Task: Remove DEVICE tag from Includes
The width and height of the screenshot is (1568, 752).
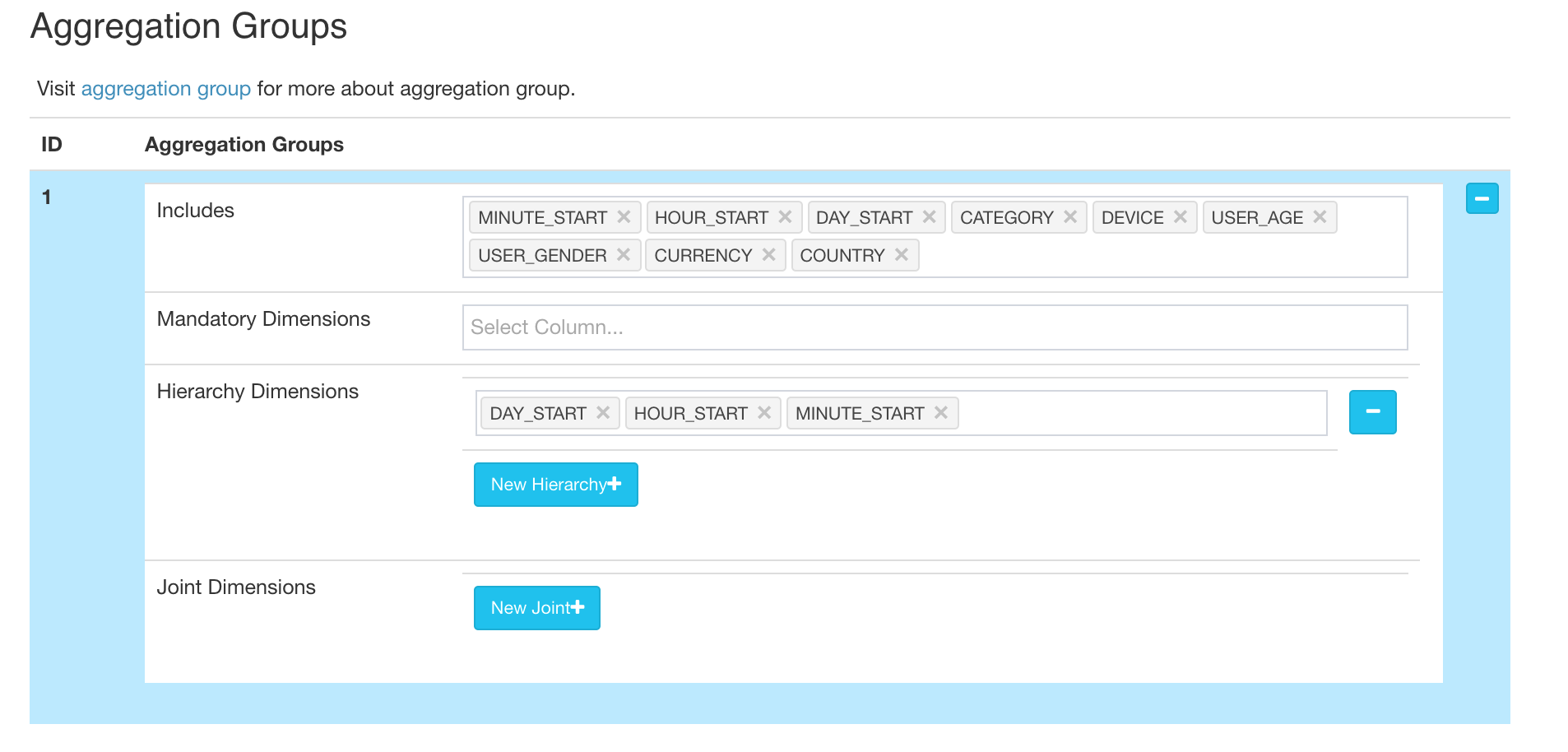Action: (x=1180, y=217)
